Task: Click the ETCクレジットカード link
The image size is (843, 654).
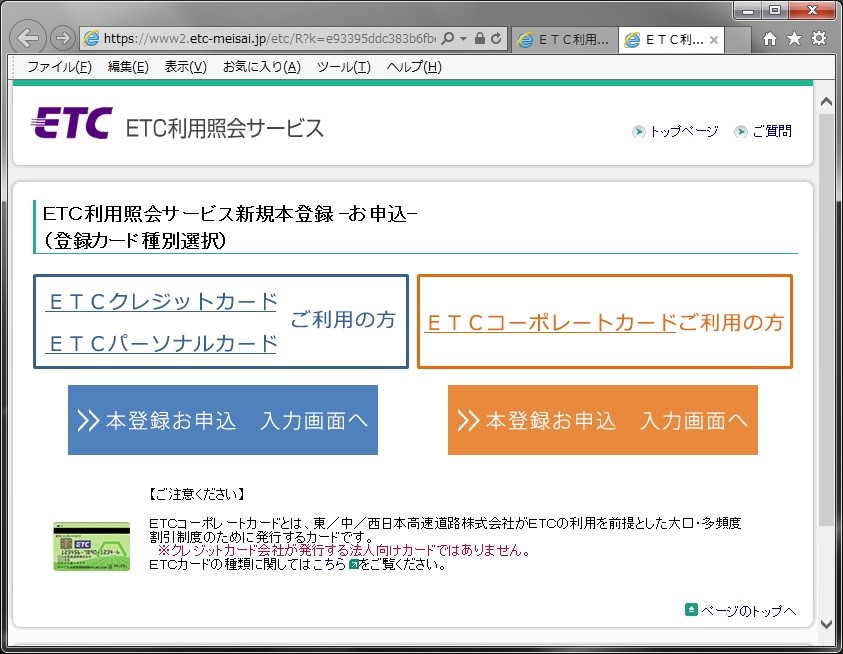Action: click(x=162, y=302)
